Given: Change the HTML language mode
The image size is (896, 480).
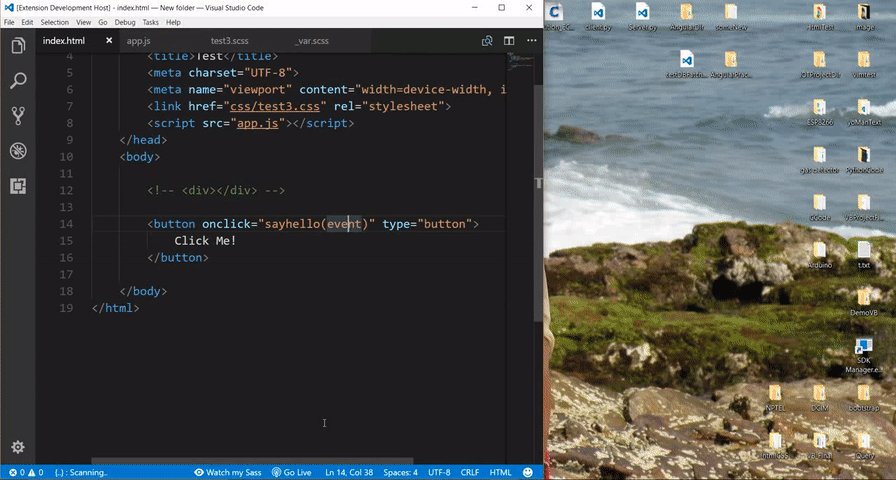Looking at the screenshot, I should coord(500,472).
